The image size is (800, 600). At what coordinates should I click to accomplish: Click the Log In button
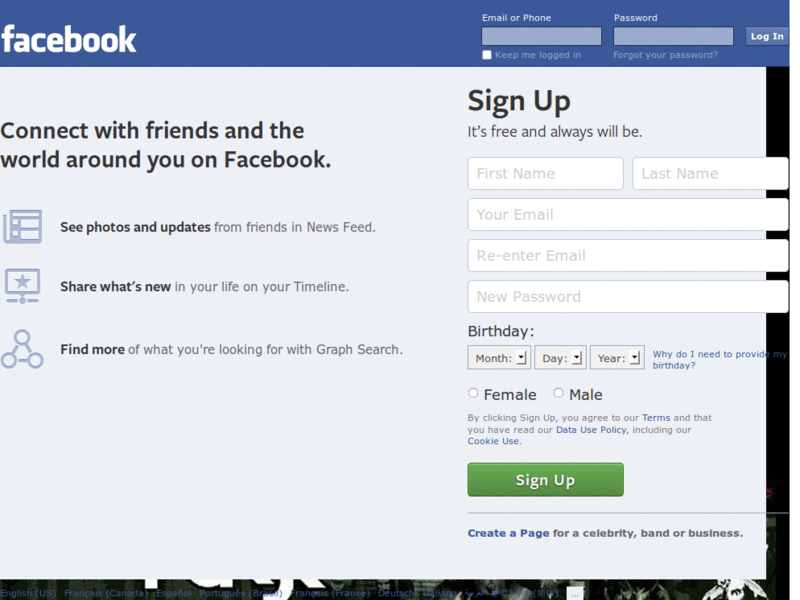pyautogui.click(x=767, y=36)
